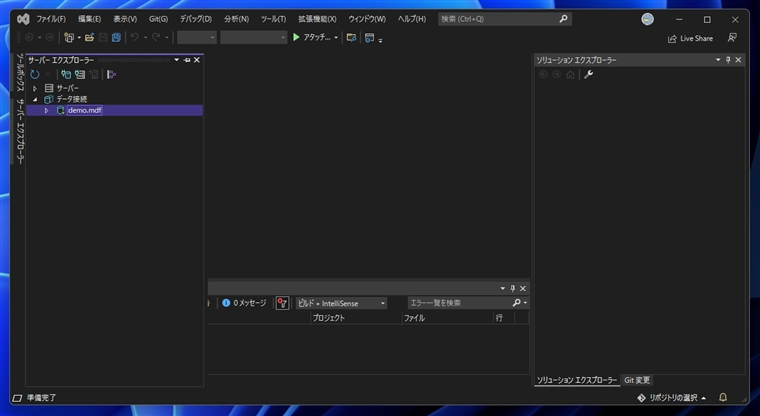Screen dimensions: 760x416
Task: Sort by the Line column header
Action: pyautogui.click(x=504, y=318)
